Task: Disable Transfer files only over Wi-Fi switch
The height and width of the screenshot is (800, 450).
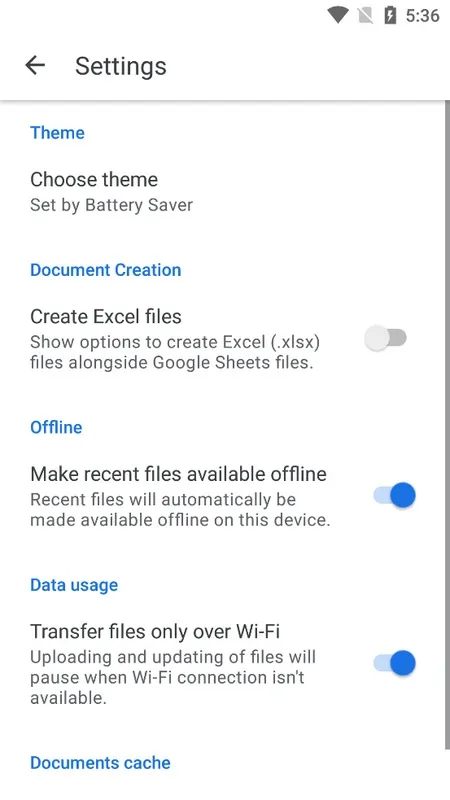Action: click(394, 663)
